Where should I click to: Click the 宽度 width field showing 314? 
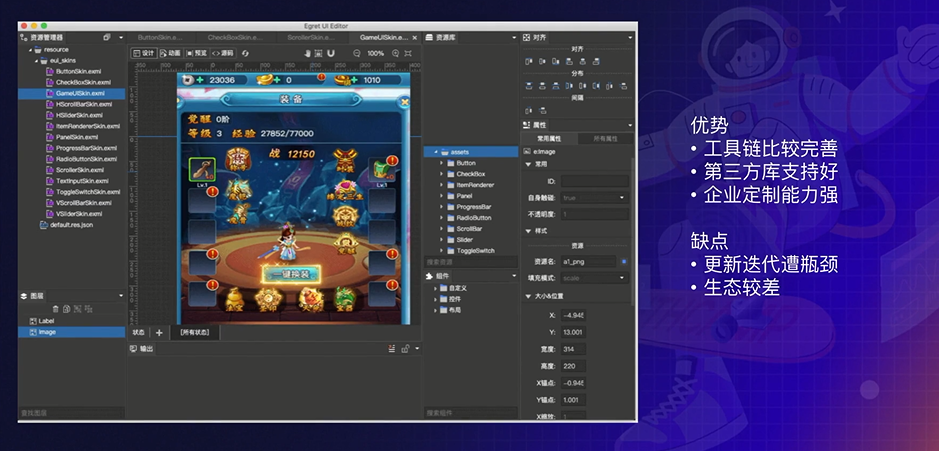[x=574, y=349]
